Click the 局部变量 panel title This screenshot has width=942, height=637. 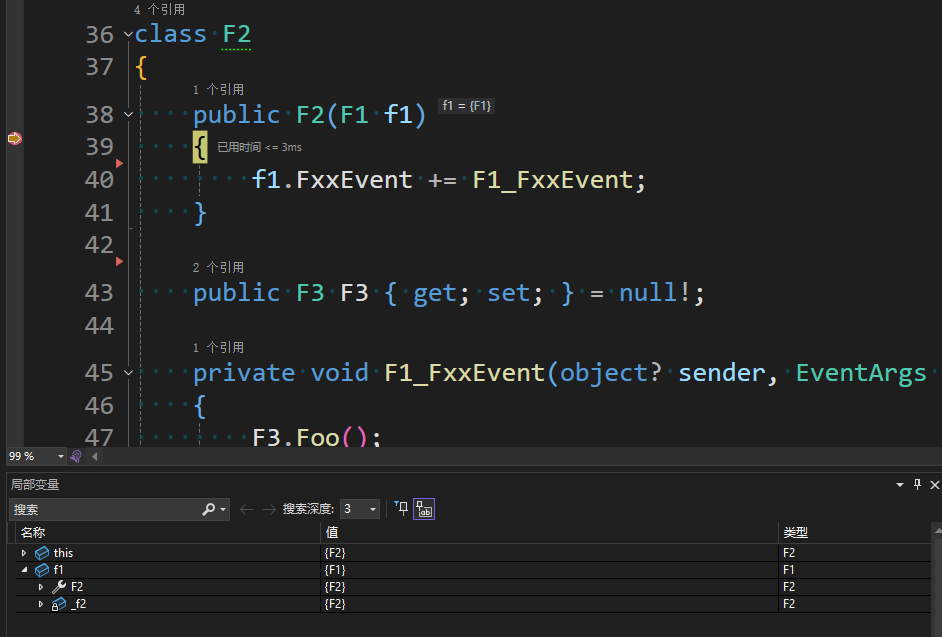[35, 484]
